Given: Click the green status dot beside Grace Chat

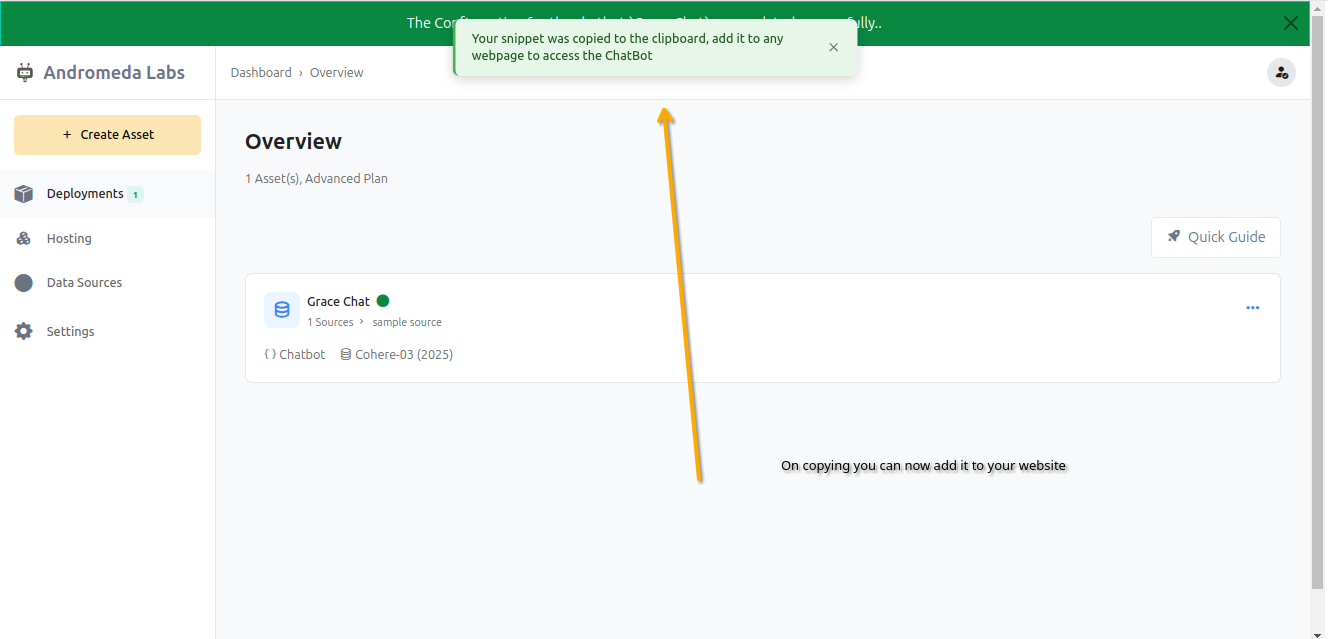Looking at the screenshot, I should pos(383,301).
